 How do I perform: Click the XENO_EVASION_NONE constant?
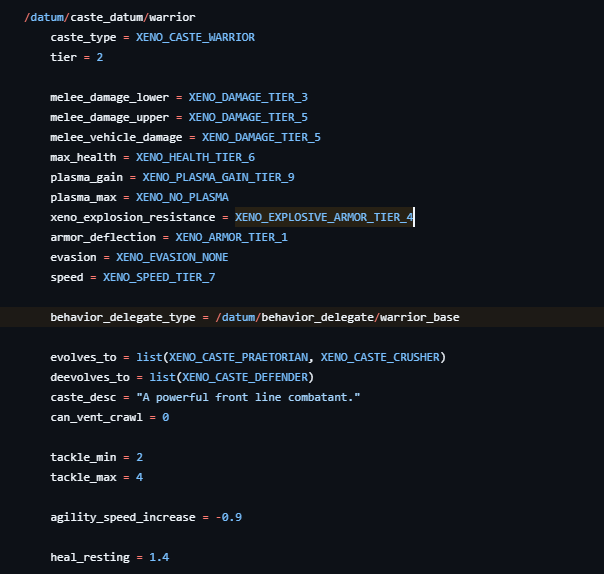point(172,257)
